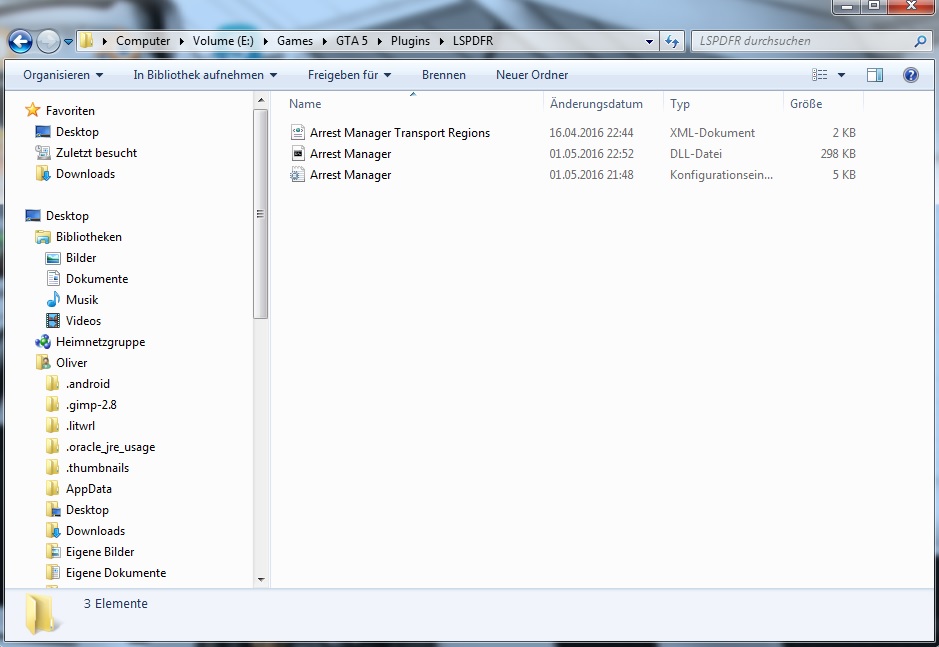This screenshot has height=647, width=939.
Task: Open the AppData folder
Action: [x=89, y=489]
